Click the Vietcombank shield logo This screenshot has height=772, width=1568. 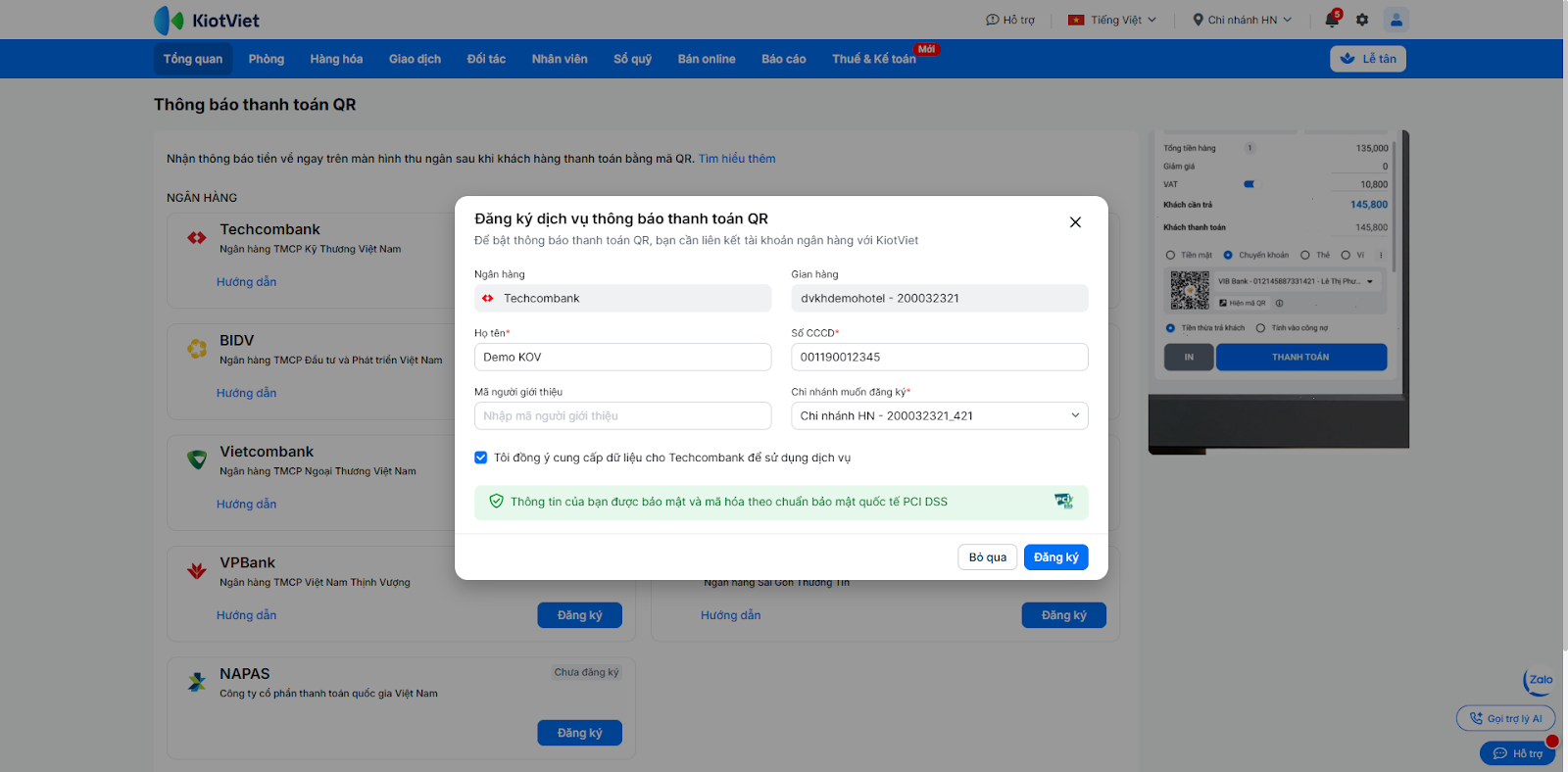click(x=197, y=458)
